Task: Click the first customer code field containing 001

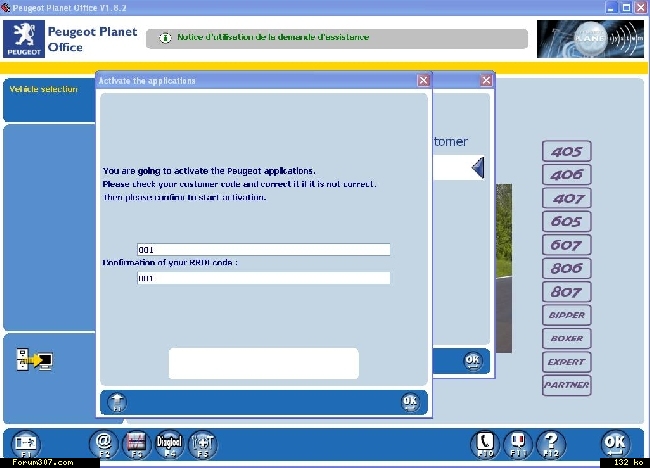Action: coord(264,250)
